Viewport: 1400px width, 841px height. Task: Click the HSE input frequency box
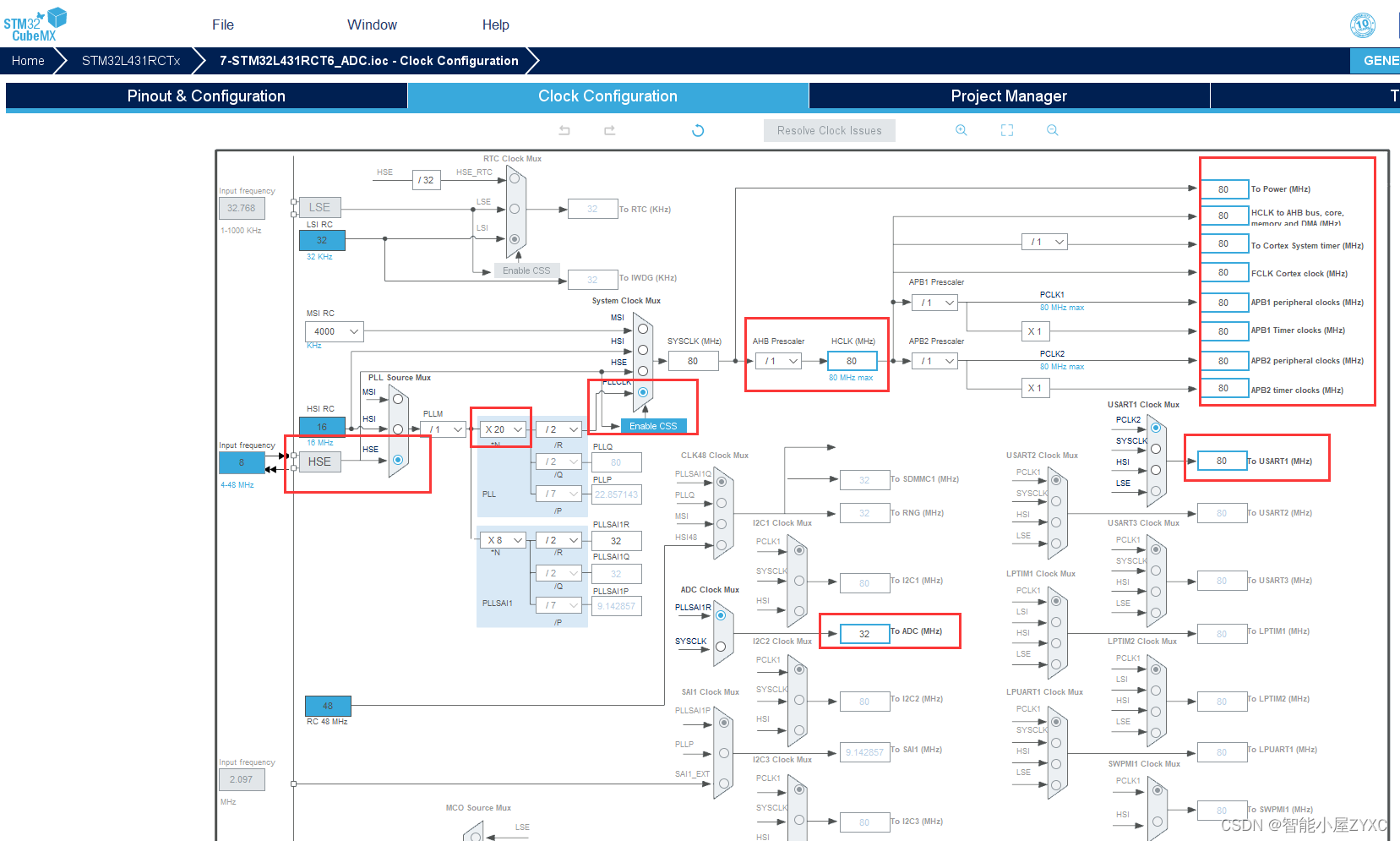click(x=242, y=462)
